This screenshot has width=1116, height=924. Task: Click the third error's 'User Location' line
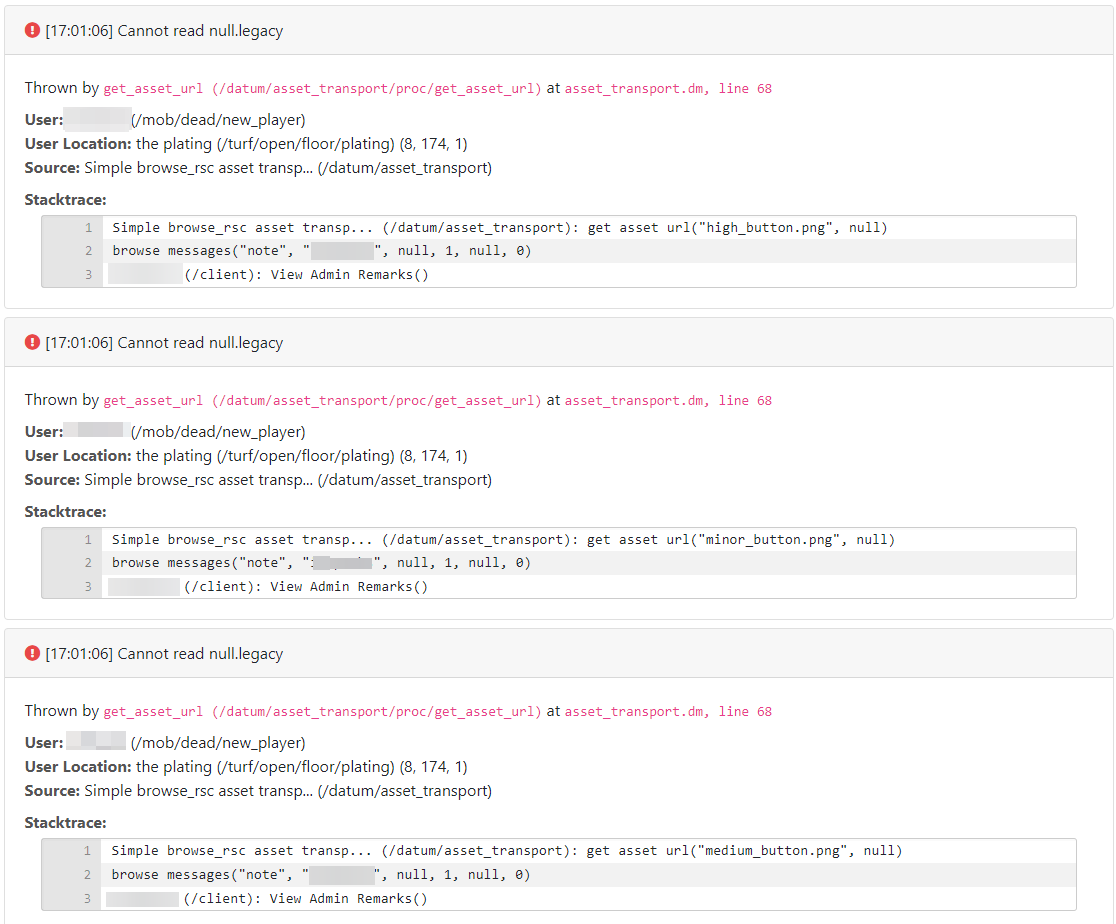pos(246,767)
